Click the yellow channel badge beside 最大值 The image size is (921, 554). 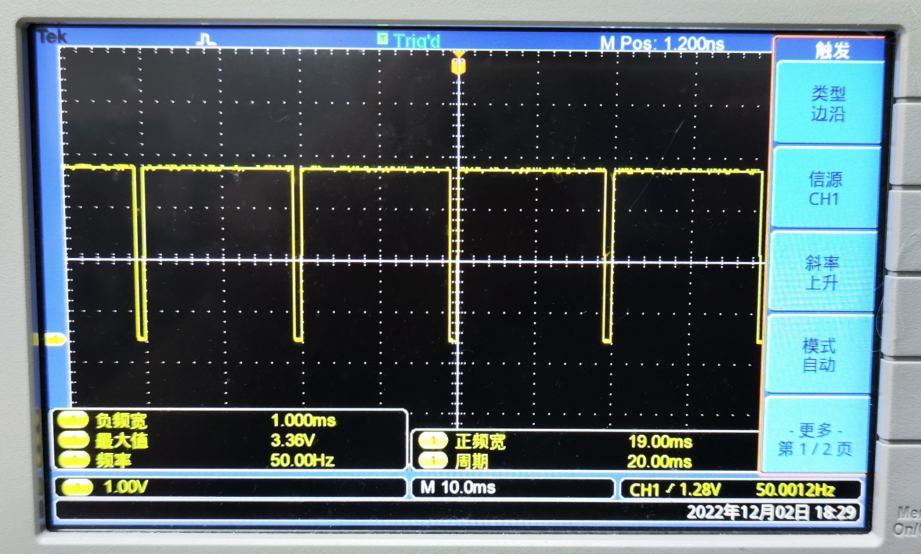(x=71, y=441)
